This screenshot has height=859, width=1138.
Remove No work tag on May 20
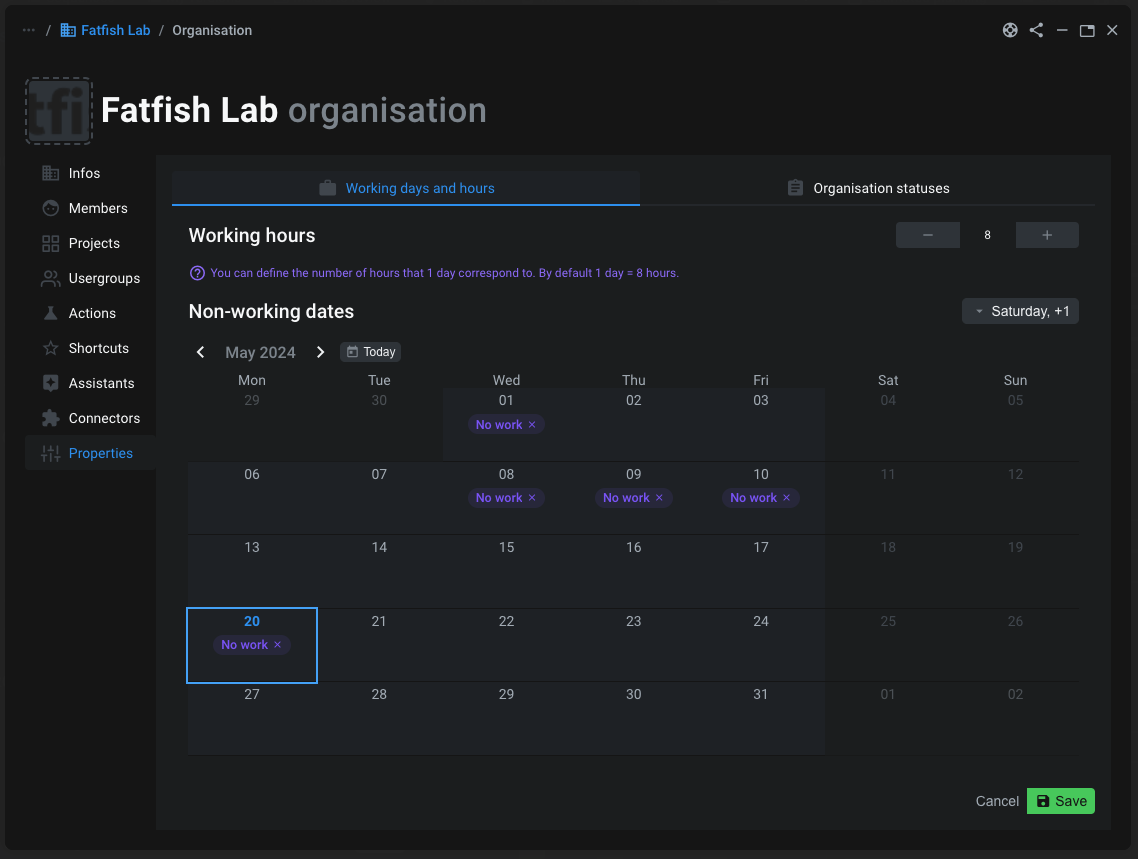(x=278, y=645)
